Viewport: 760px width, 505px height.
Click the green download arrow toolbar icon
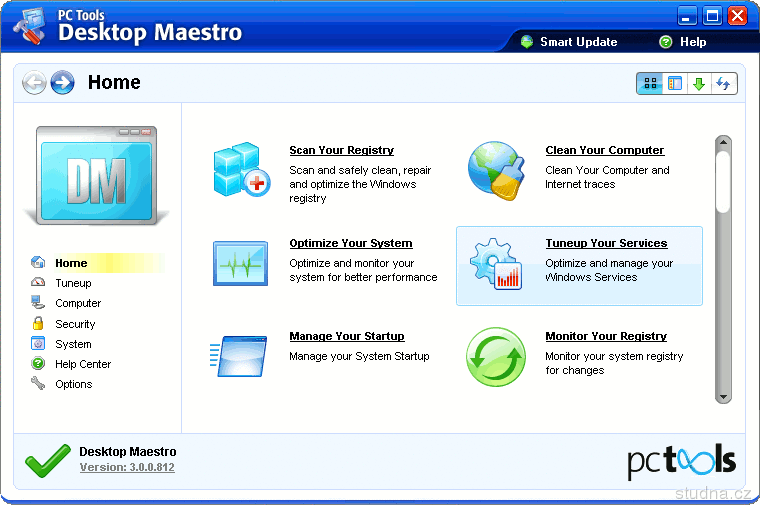(699, 84)
